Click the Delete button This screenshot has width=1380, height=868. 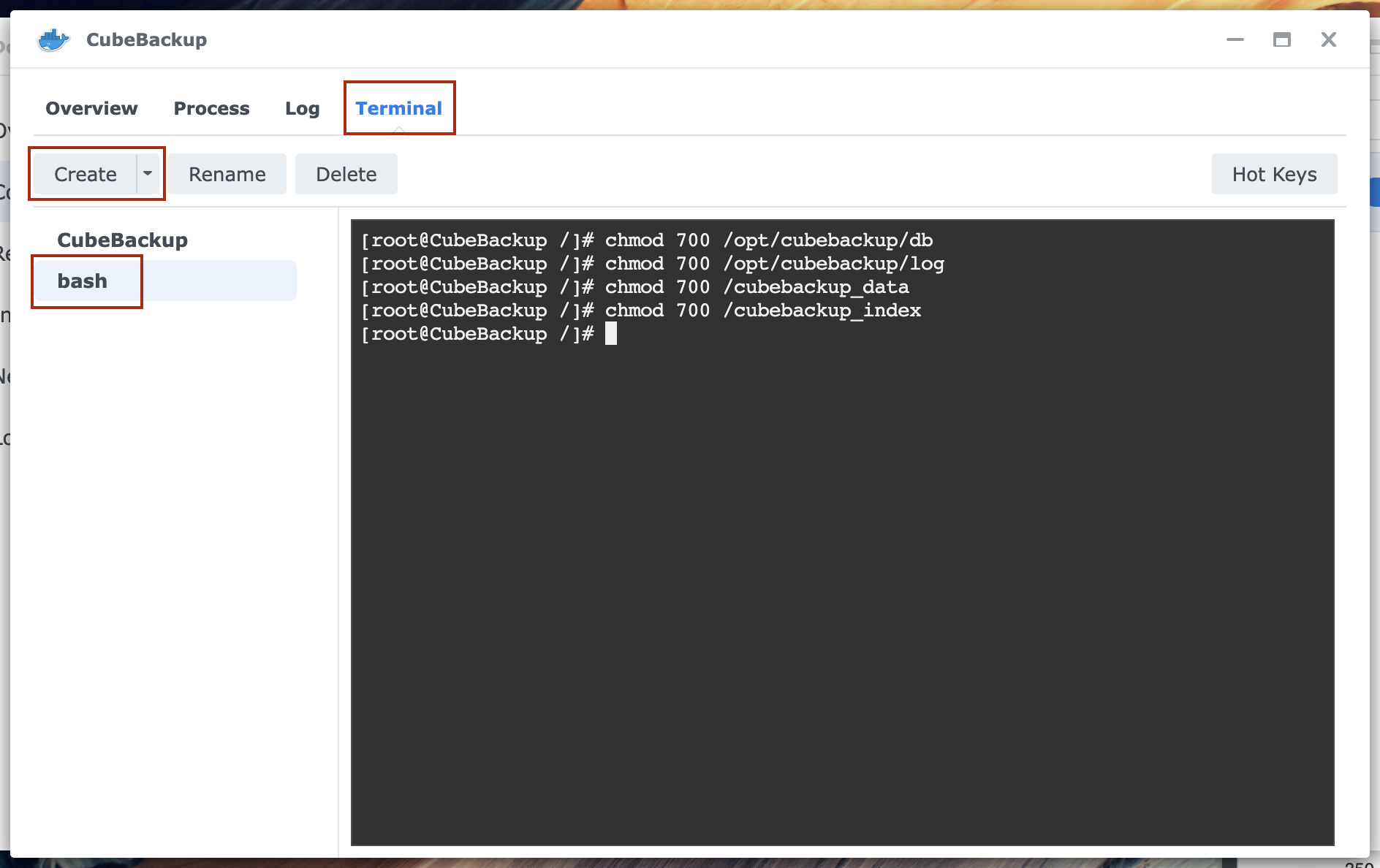tap(346, 174)
